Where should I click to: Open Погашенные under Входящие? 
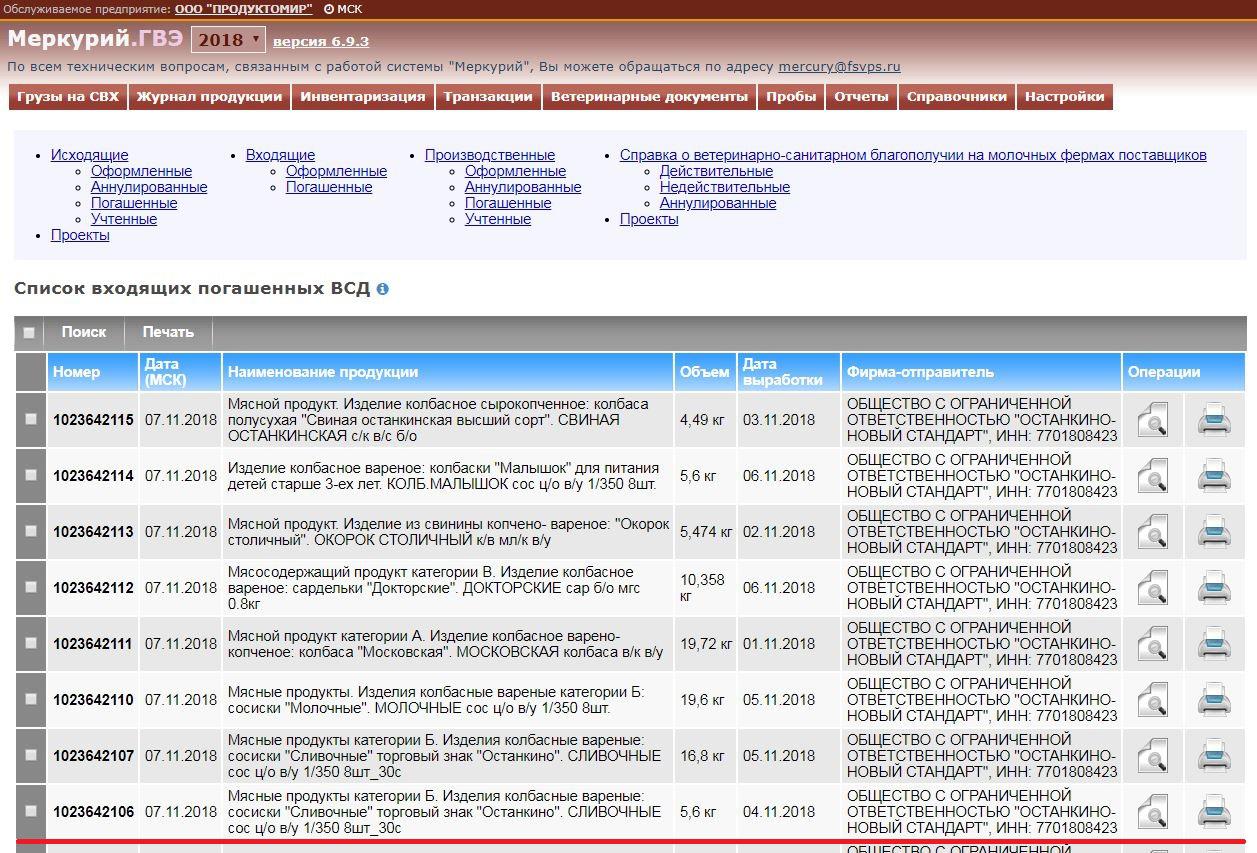[329, 187]
